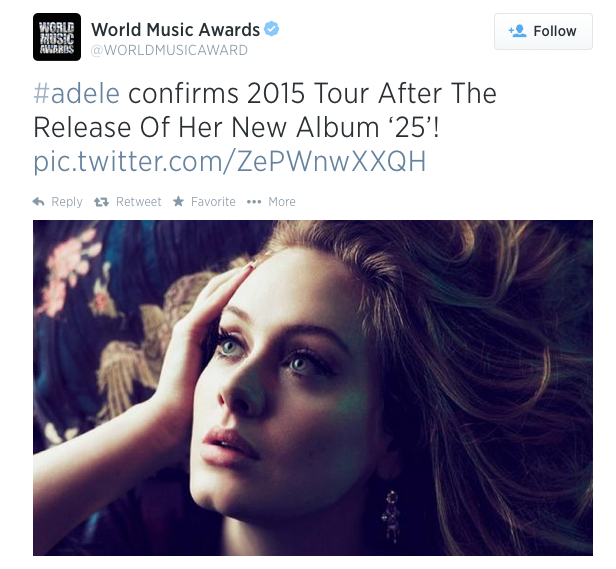Select the Retweet text label
The image size is (616, 569).
point(139,202)
